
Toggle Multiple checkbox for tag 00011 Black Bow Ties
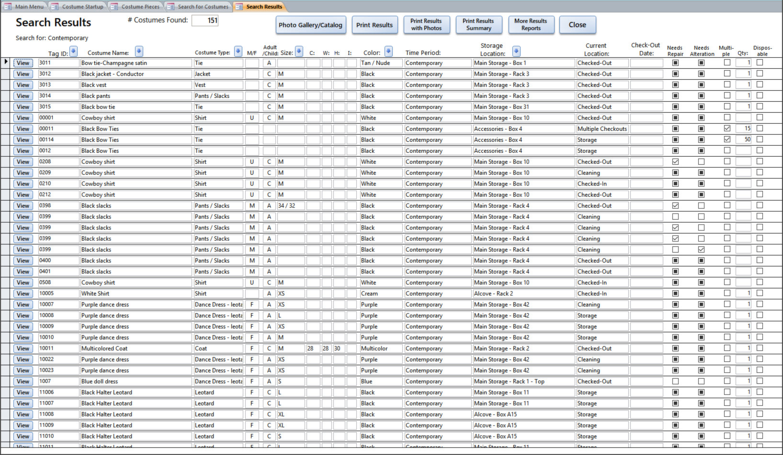(727, 128)
